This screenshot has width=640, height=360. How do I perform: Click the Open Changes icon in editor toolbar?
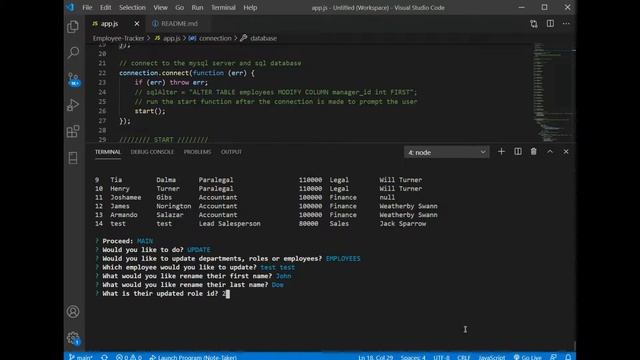coord(534,24)
